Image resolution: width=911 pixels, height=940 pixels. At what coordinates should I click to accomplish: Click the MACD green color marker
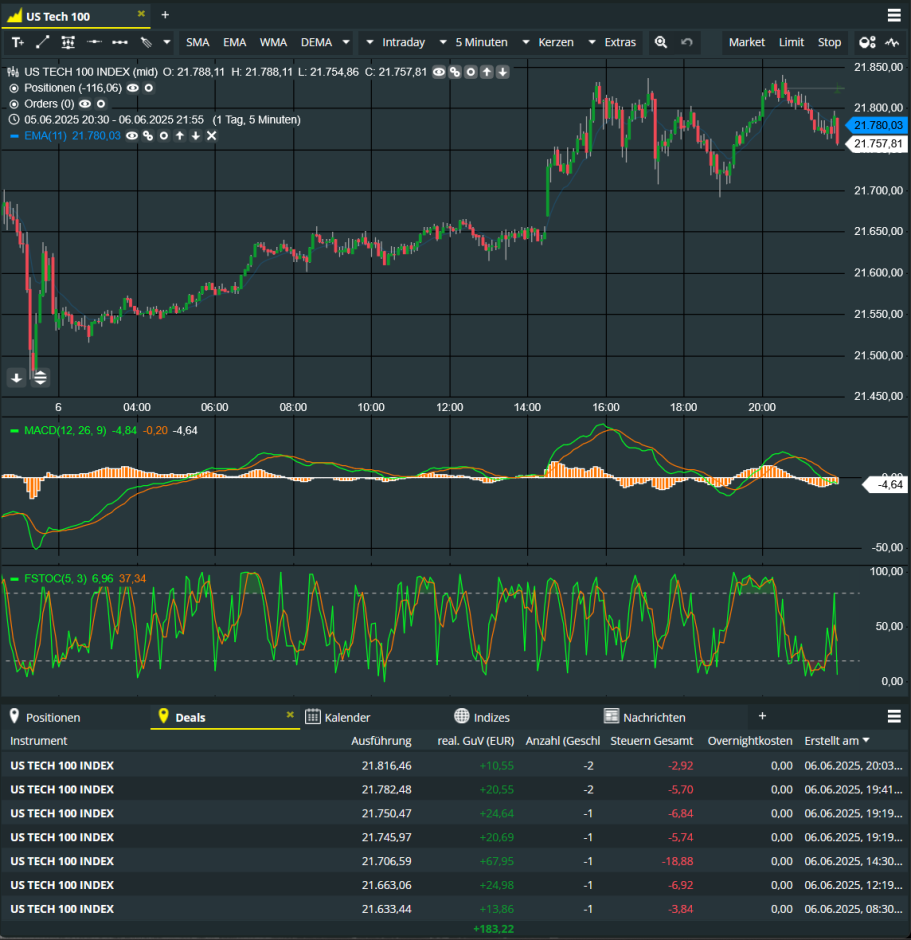click(14, 430)
